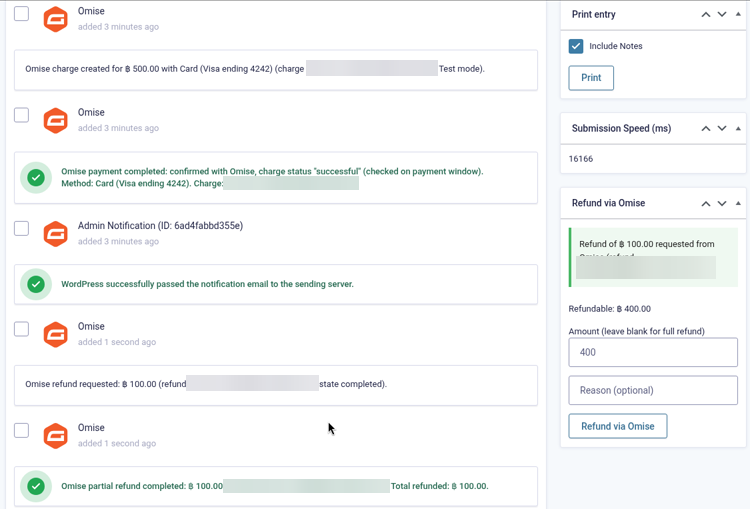Click the Refund via Omise button
The height and width of the screenshot is (509, 750).
[x=618, y=426]
